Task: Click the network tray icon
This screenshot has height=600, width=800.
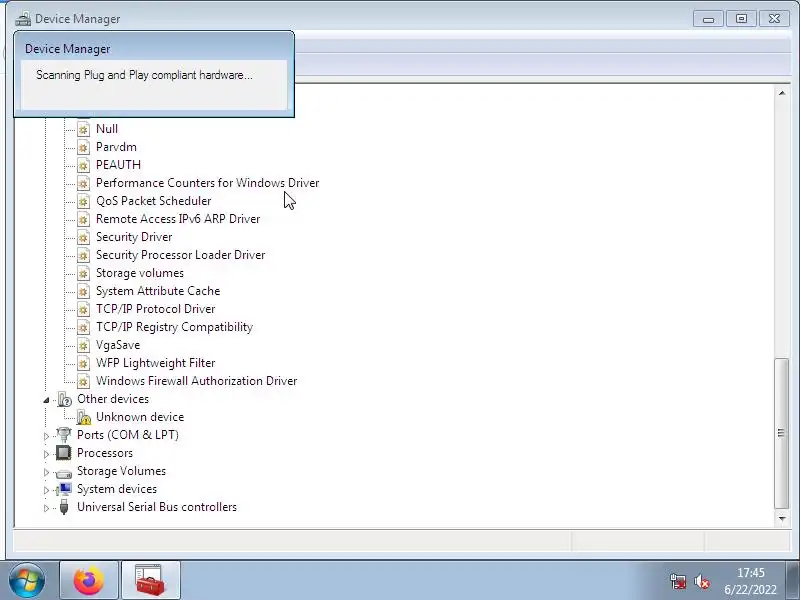Action: pyautogui.click(x=678, y=581)
